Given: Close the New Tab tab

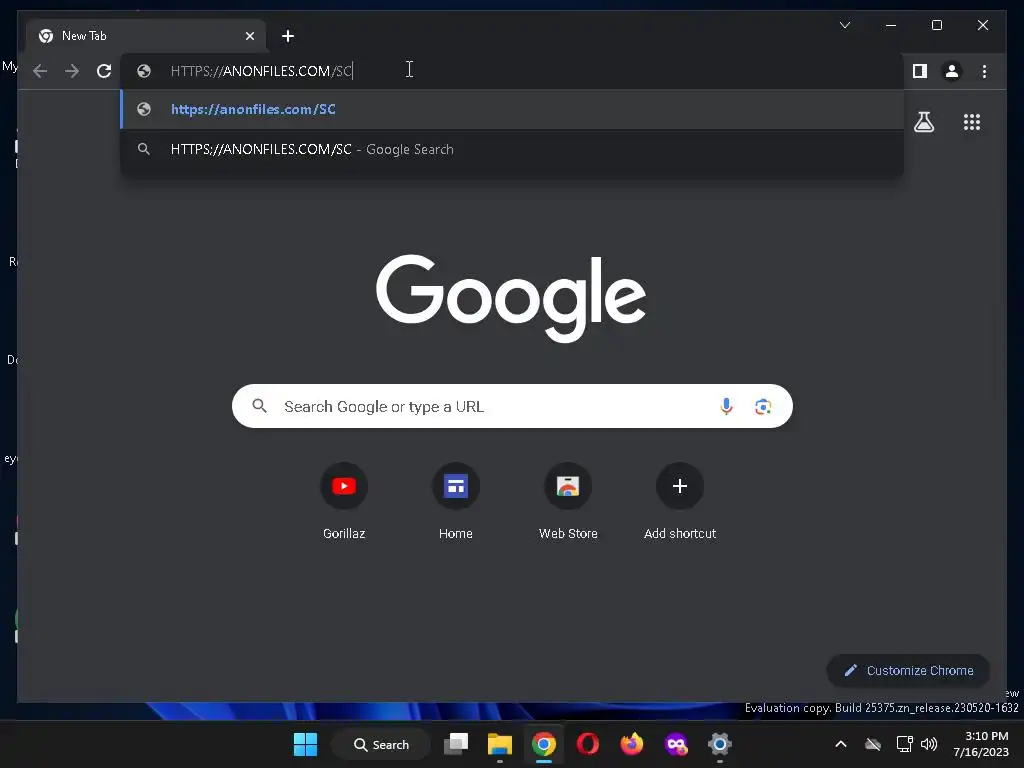Looking at the screenshot, I should [x=249, y=36].
